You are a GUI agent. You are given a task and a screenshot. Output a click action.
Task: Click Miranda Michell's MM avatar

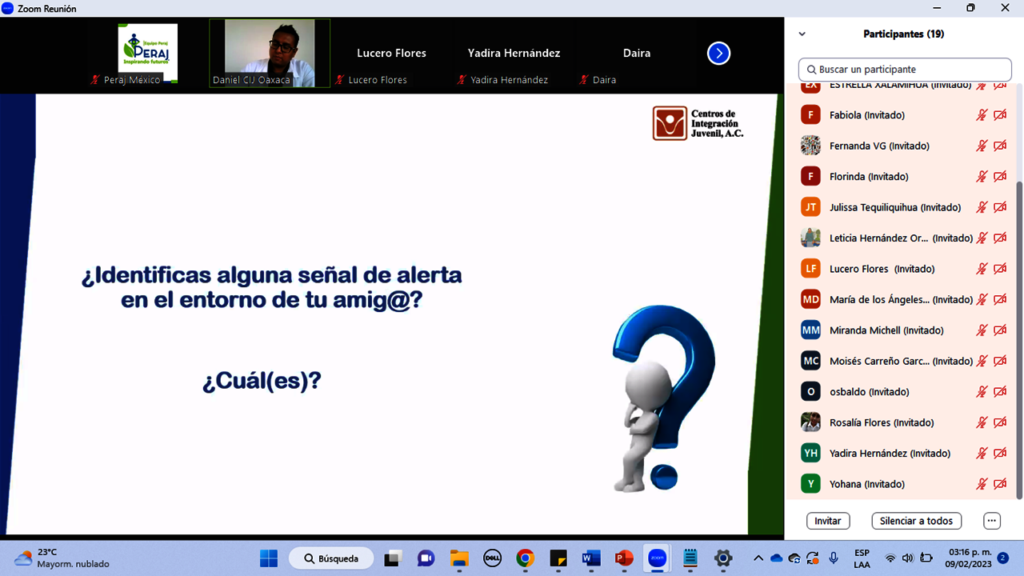point(810,330)
